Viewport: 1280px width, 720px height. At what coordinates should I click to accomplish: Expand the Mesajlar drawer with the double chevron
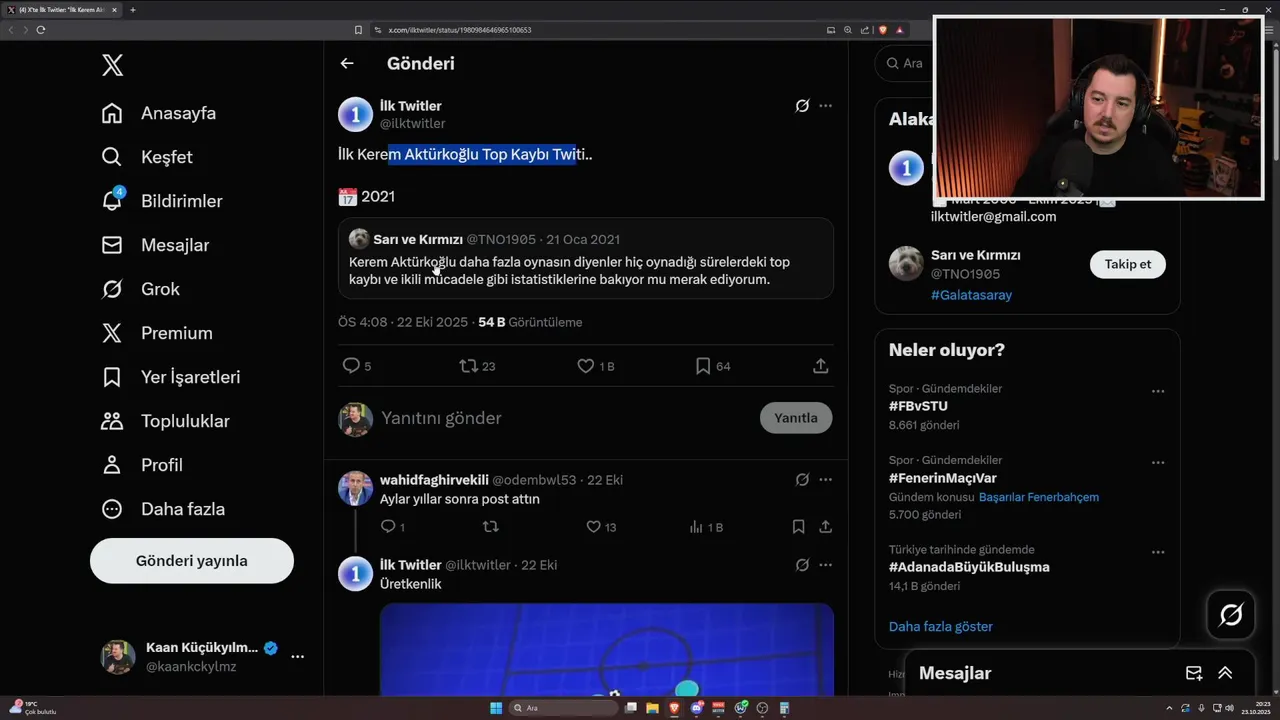tap(1225, 673)
